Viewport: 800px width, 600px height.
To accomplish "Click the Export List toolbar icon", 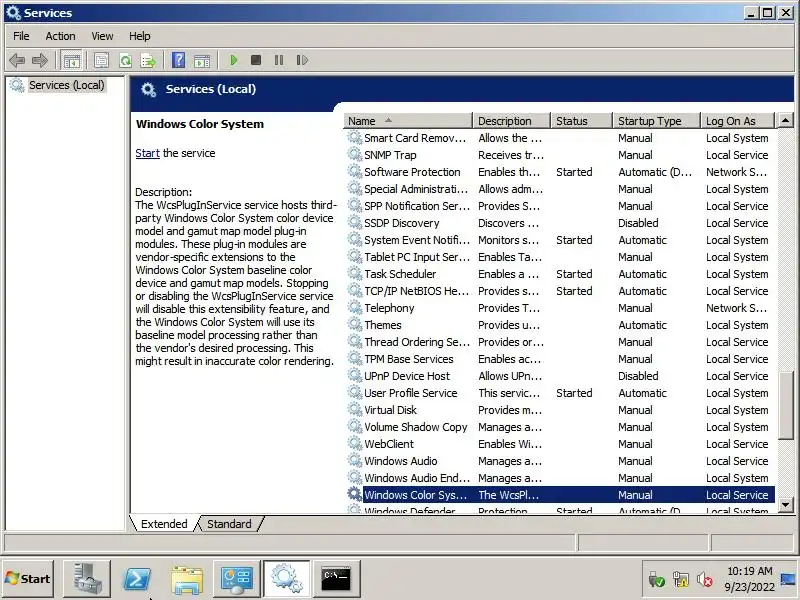I will [x=148, y=60].
